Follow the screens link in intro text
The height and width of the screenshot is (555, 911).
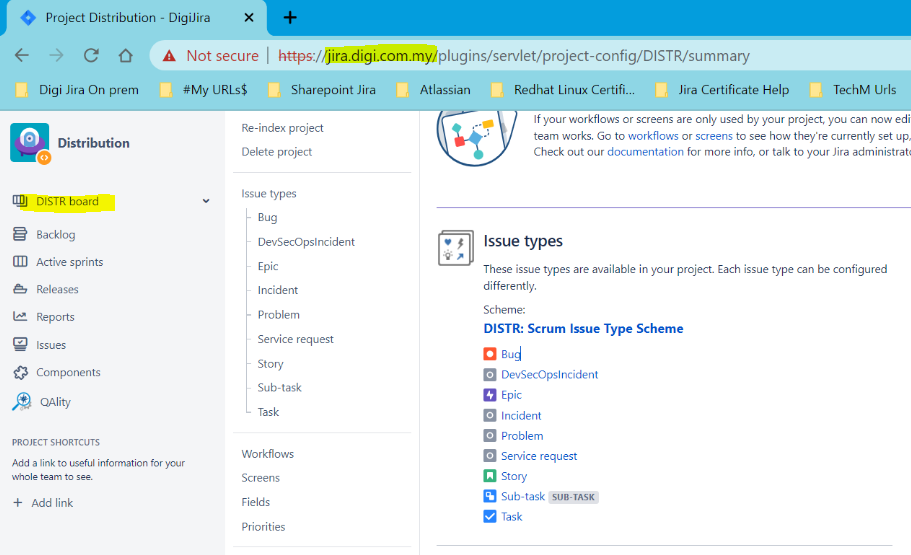(x=714, y=136)
